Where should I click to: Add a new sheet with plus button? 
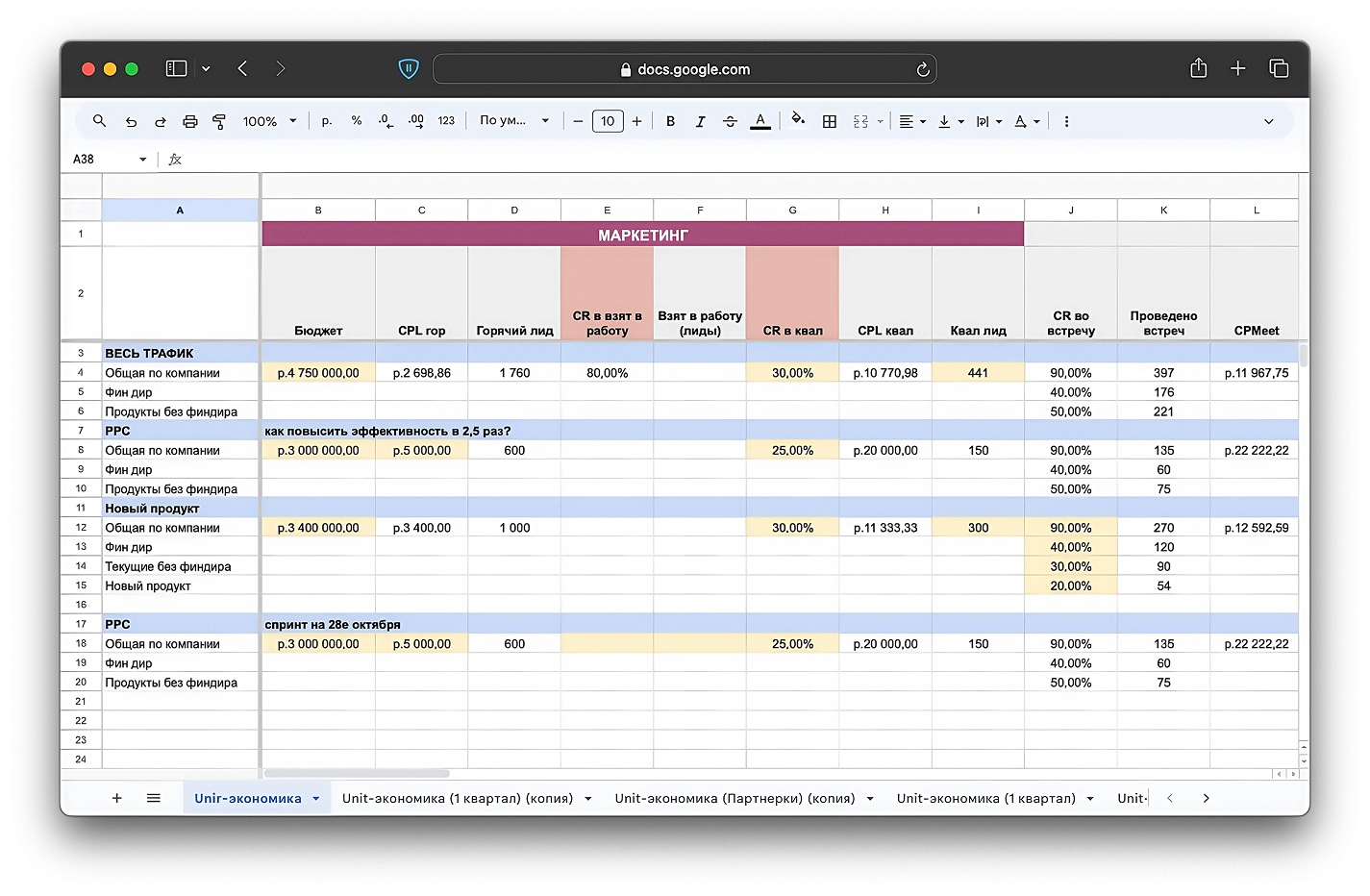pos(117,798)
